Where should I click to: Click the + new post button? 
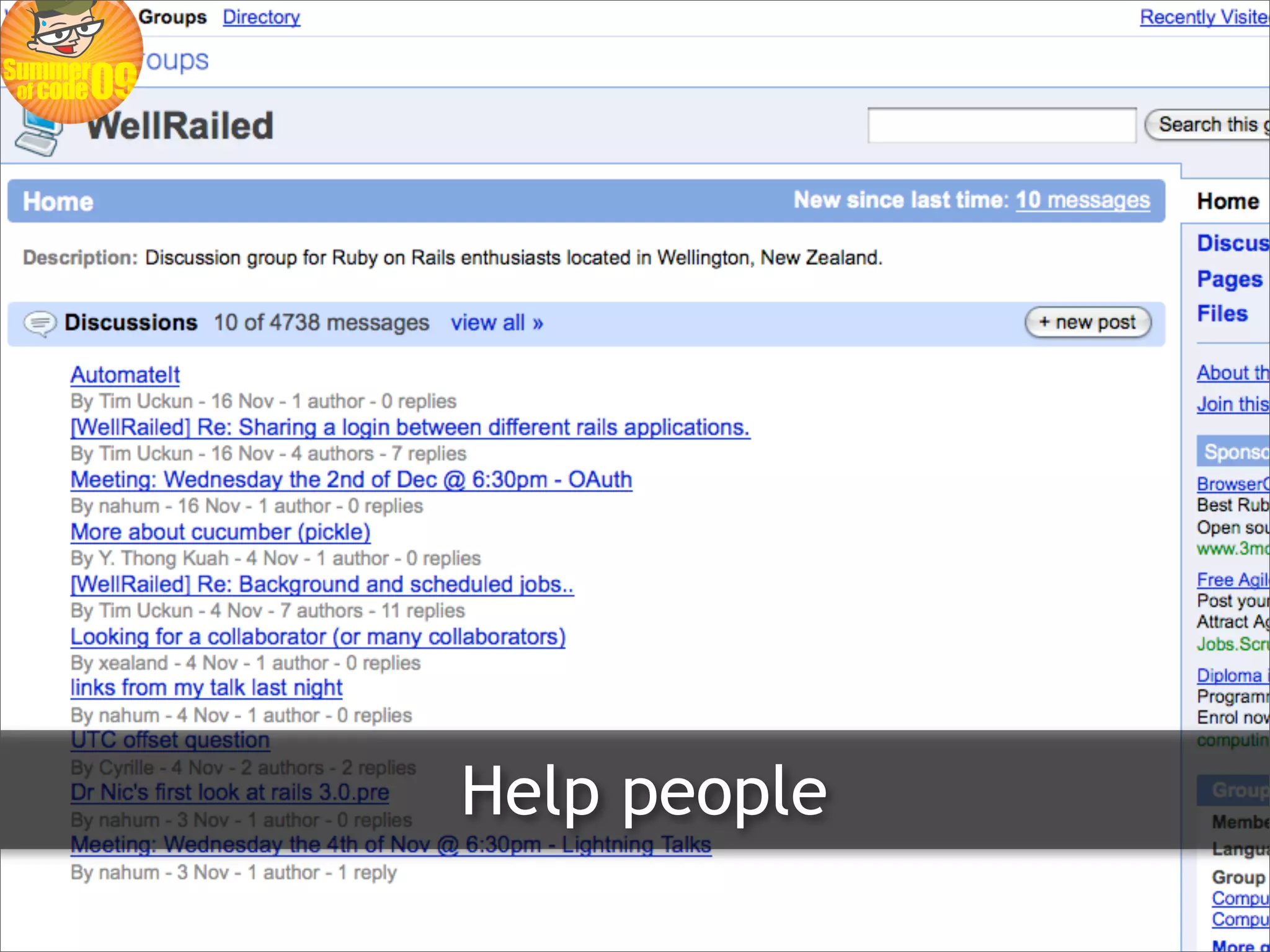pos(1088,322)
